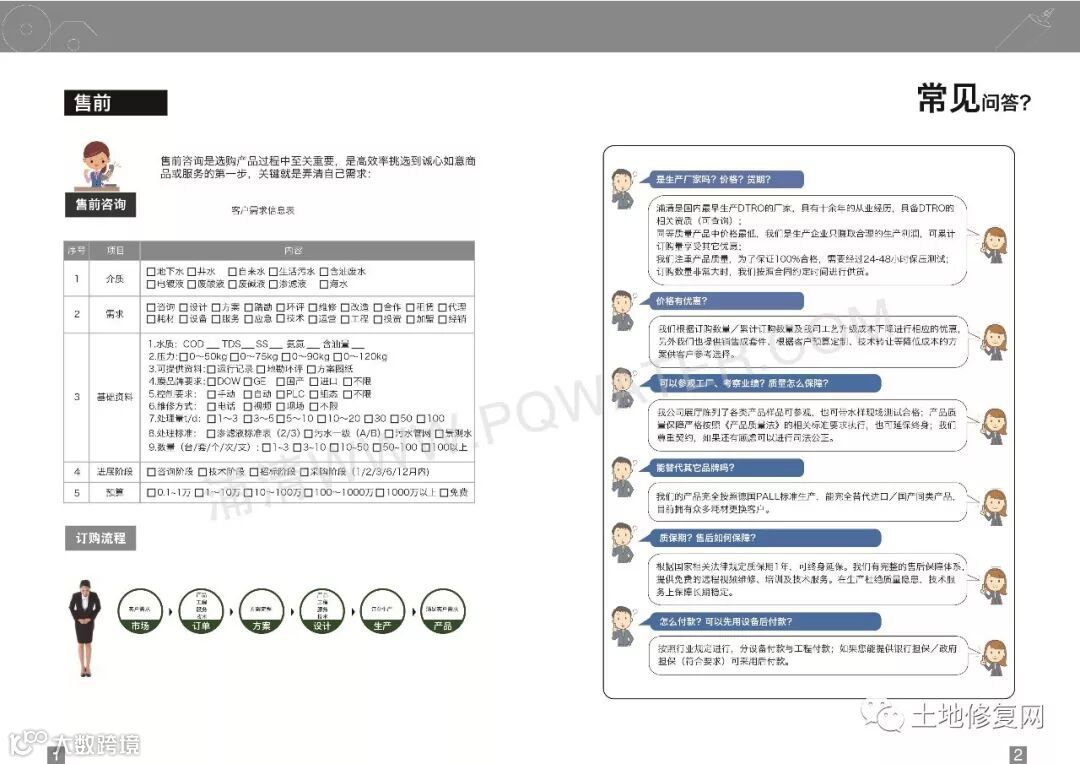
Task: Click the arrow between 生产 and 产品 circles
Action: point(413,611)
